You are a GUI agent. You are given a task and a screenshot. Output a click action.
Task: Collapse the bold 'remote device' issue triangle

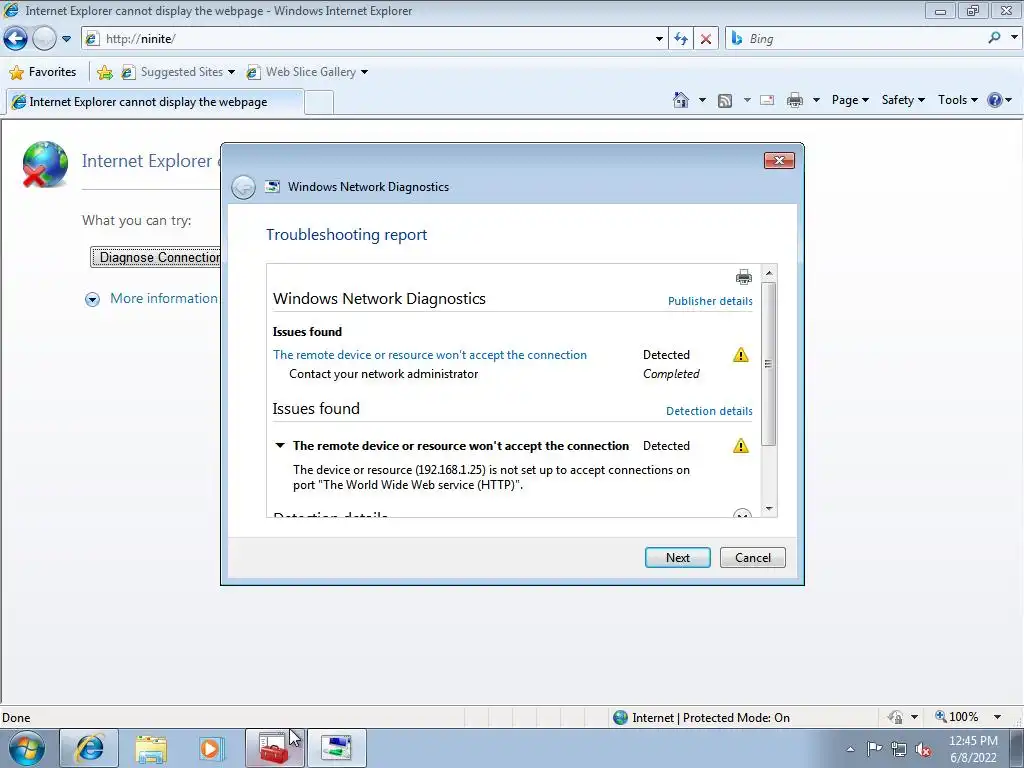[280, 445]
